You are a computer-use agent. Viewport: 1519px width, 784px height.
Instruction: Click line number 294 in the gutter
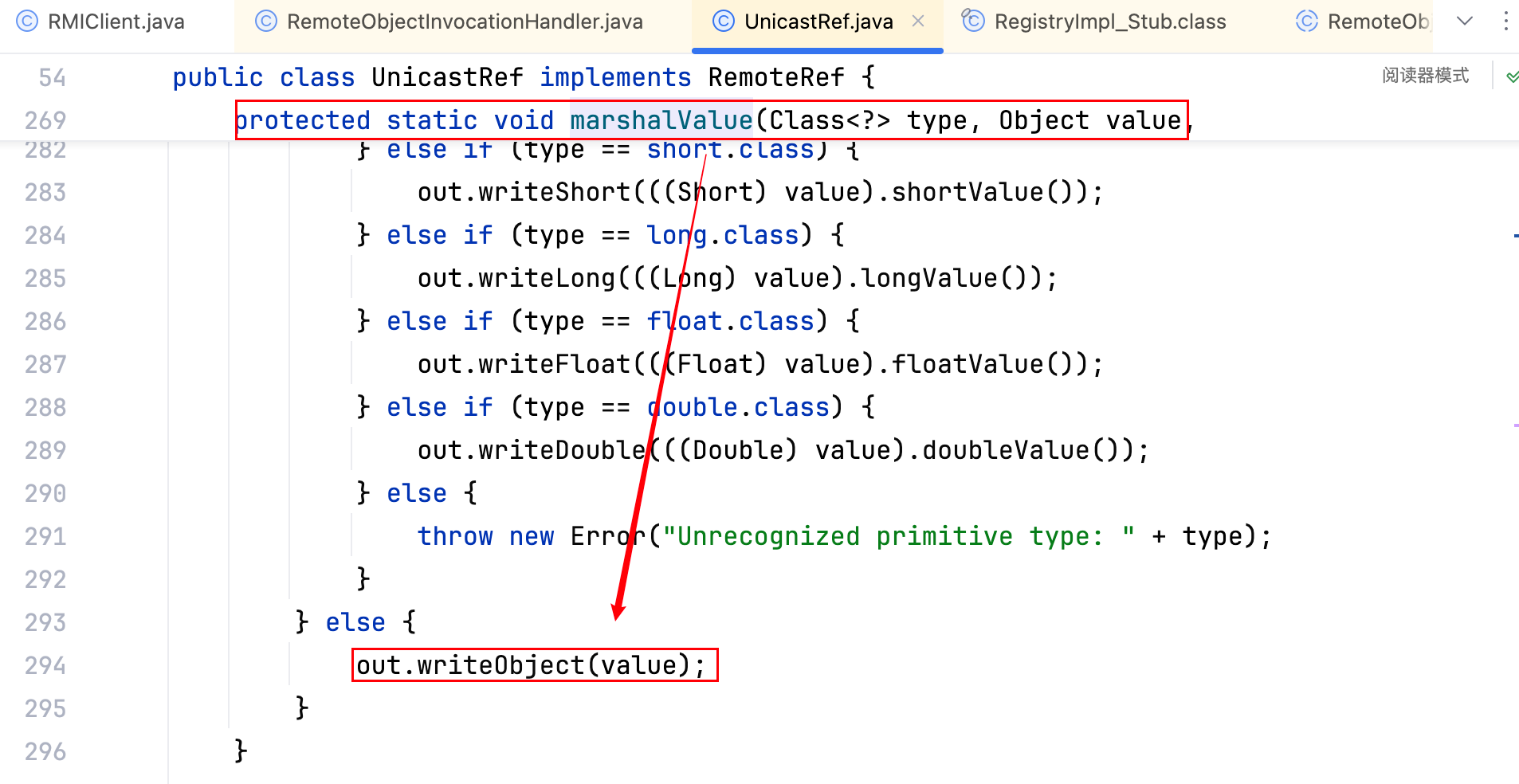(x=45, y=665)
